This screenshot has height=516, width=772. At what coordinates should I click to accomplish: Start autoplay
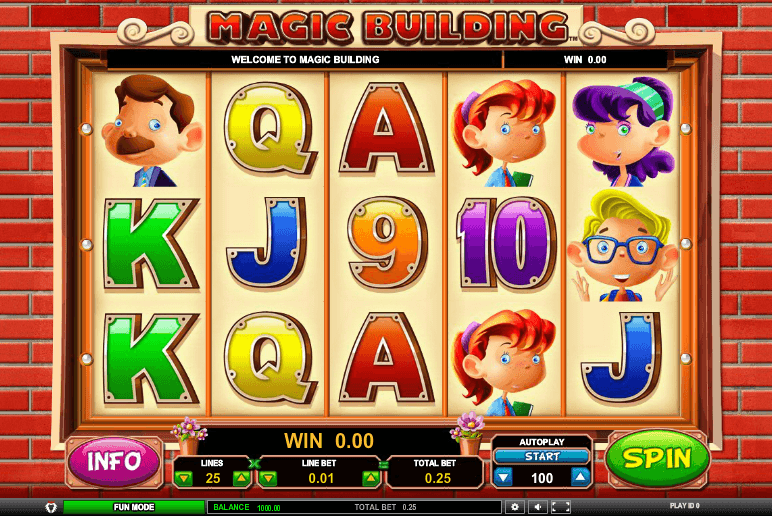(542, 456)
